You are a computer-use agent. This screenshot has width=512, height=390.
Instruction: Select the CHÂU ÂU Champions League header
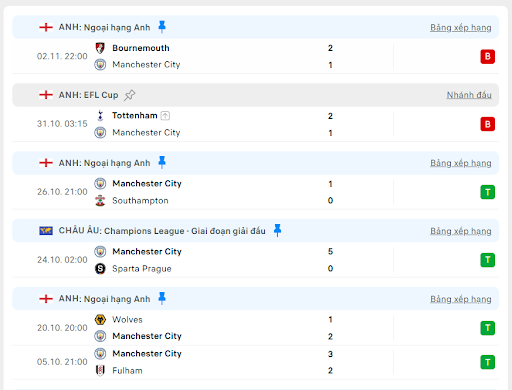click(x=256, y=231)
